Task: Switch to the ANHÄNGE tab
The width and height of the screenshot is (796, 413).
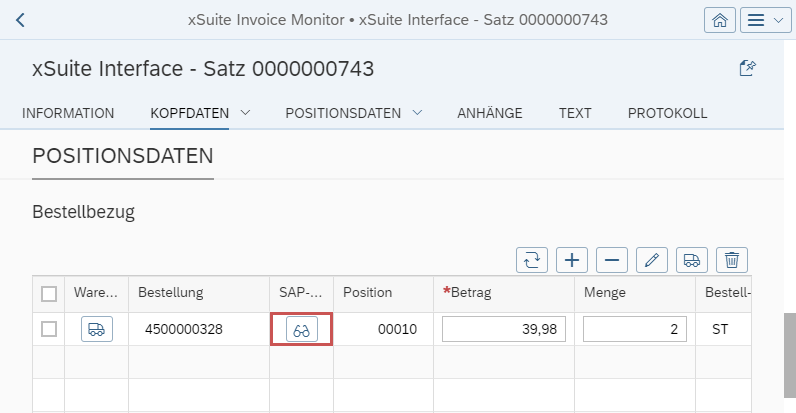Action: [489, 113]
